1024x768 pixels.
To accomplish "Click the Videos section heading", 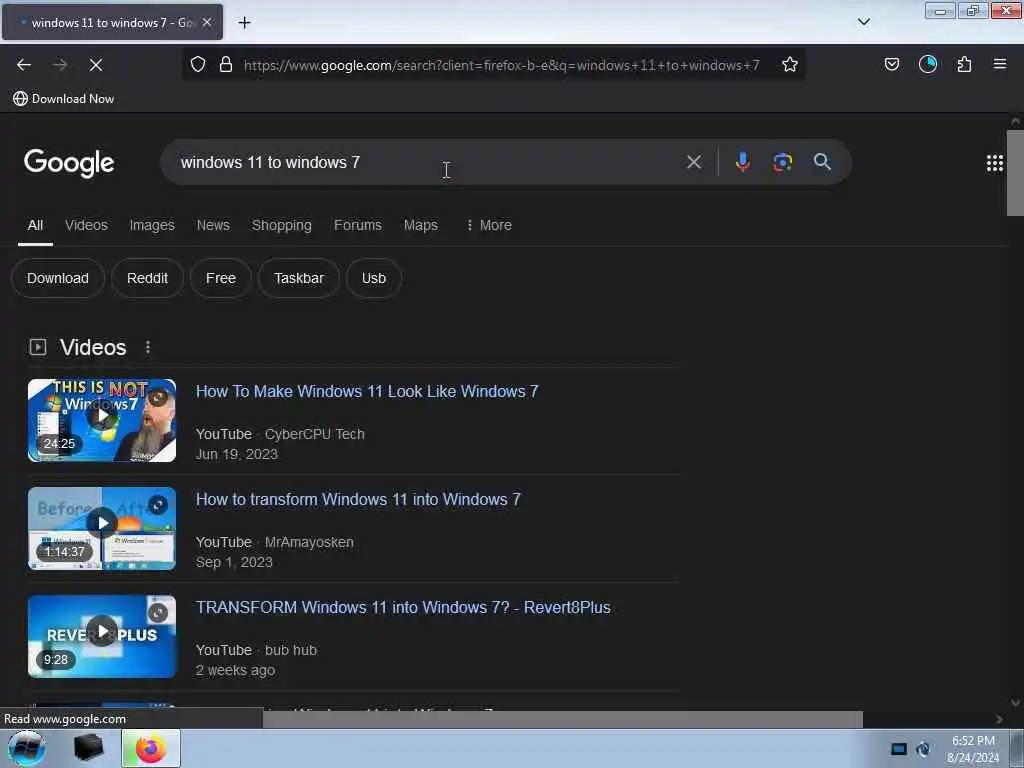I will 93,347.
